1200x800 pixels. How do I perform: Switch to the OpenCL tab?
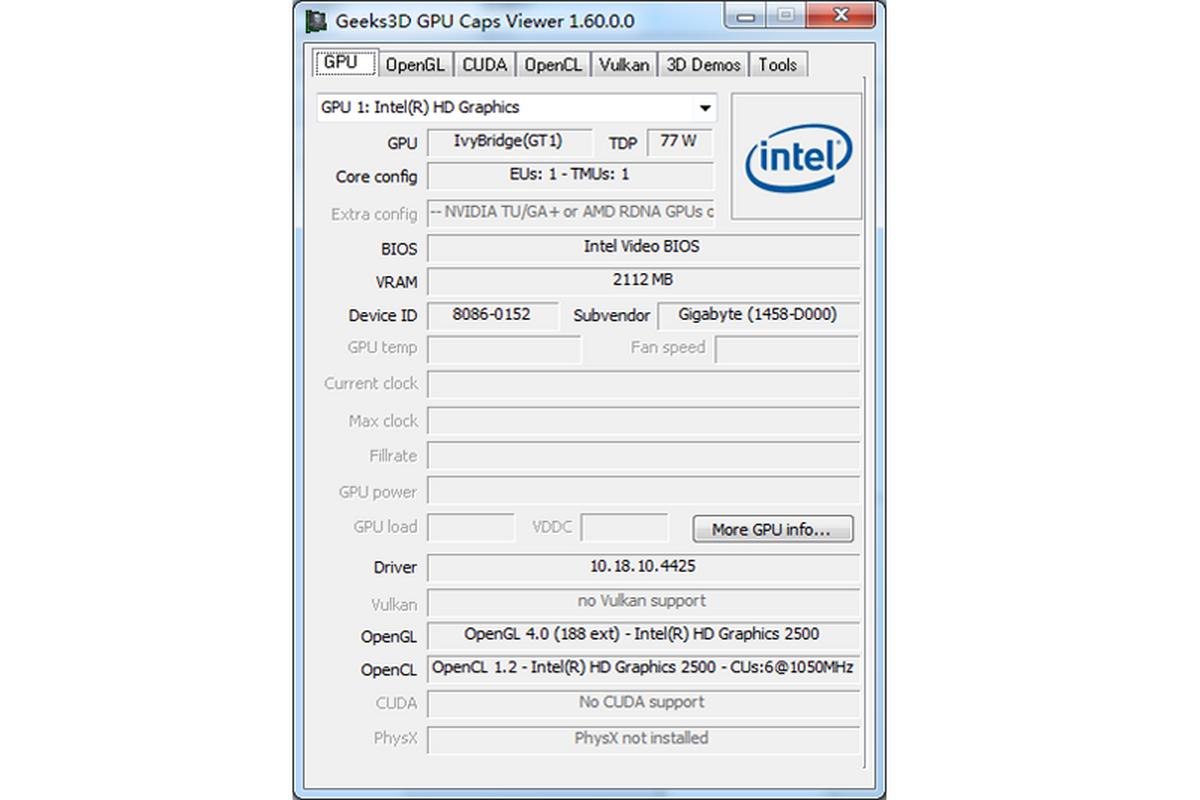[554, 65]
